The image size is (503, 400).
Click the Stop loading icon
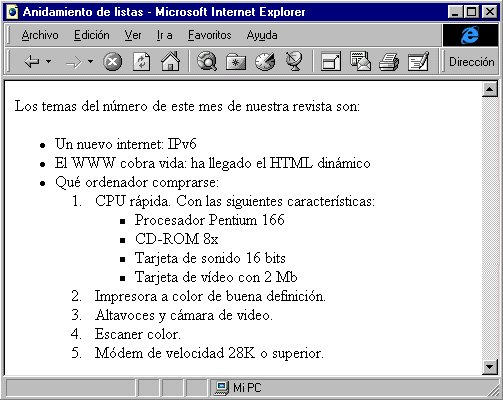113,62
